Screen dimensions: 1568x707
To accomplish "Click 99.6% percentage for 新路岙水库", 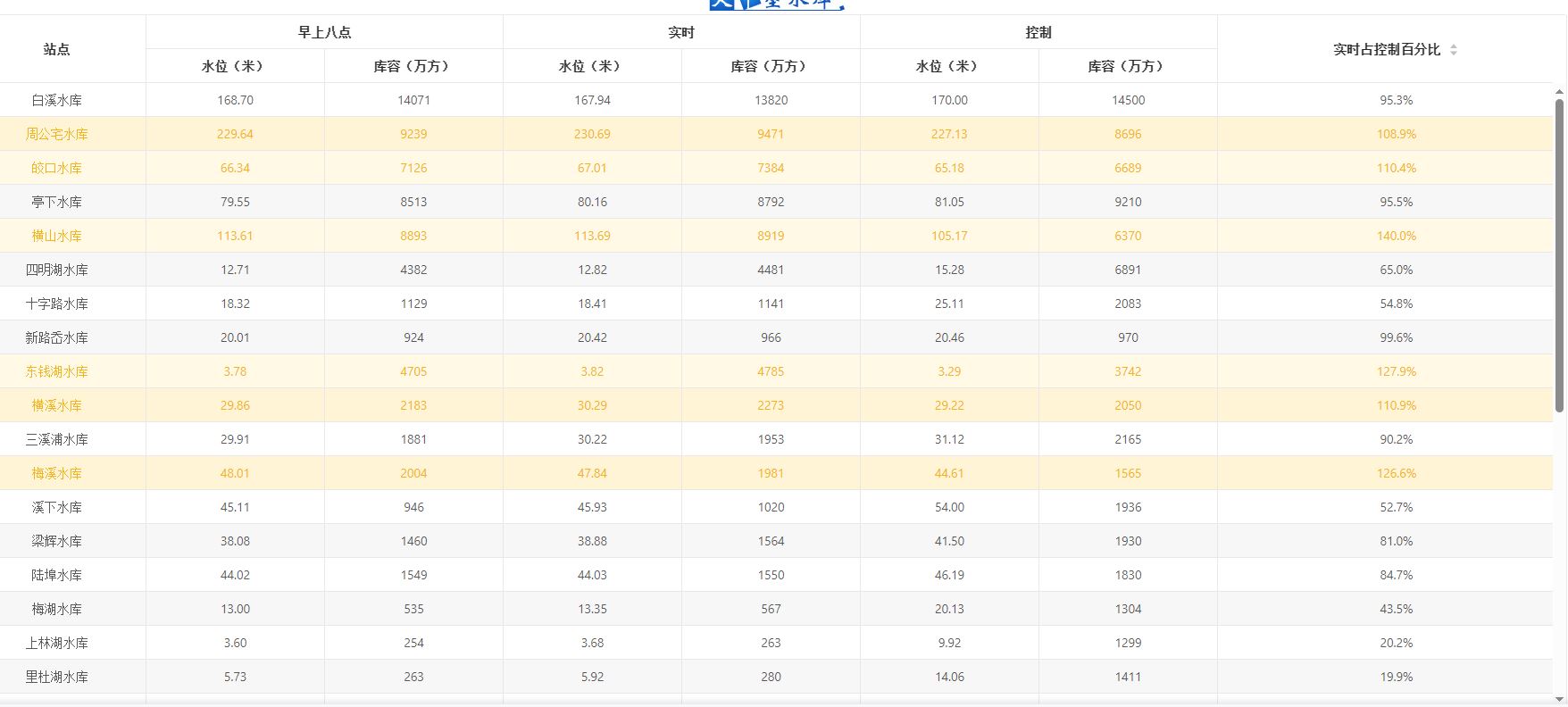I will (1396, 337).
